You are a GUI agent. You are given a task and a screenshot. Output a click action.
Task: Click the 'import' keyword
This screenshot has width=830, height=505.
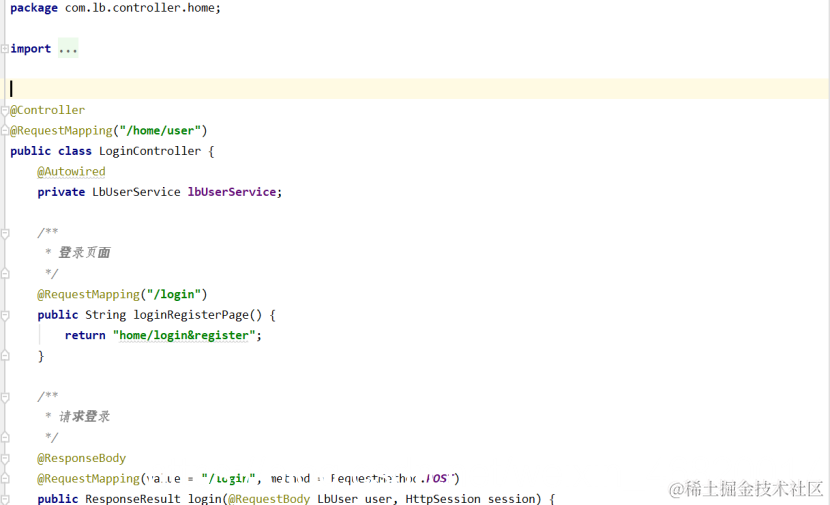tap(31, 49)
